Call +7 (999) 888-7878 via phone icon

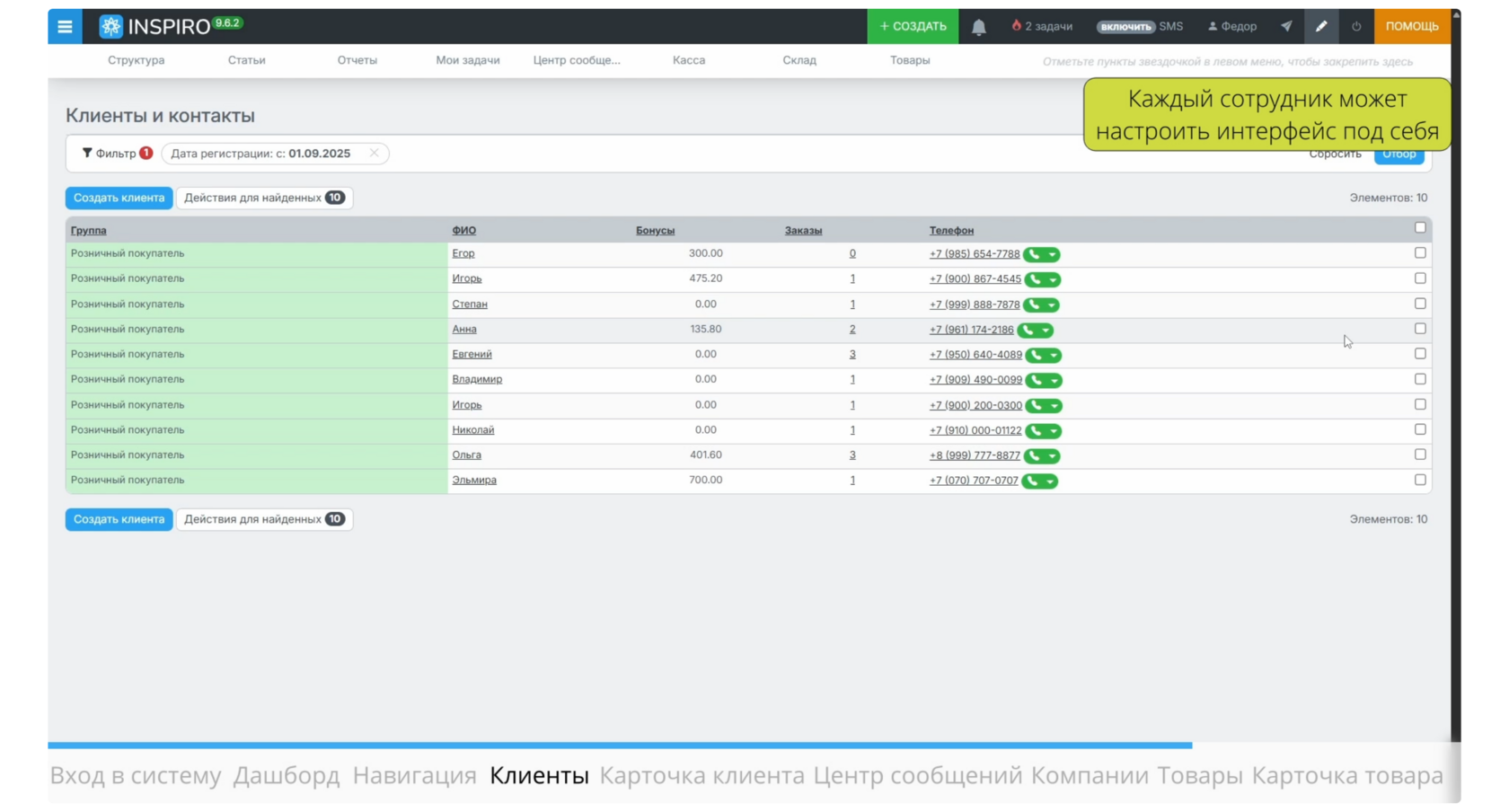(1034, 305)
